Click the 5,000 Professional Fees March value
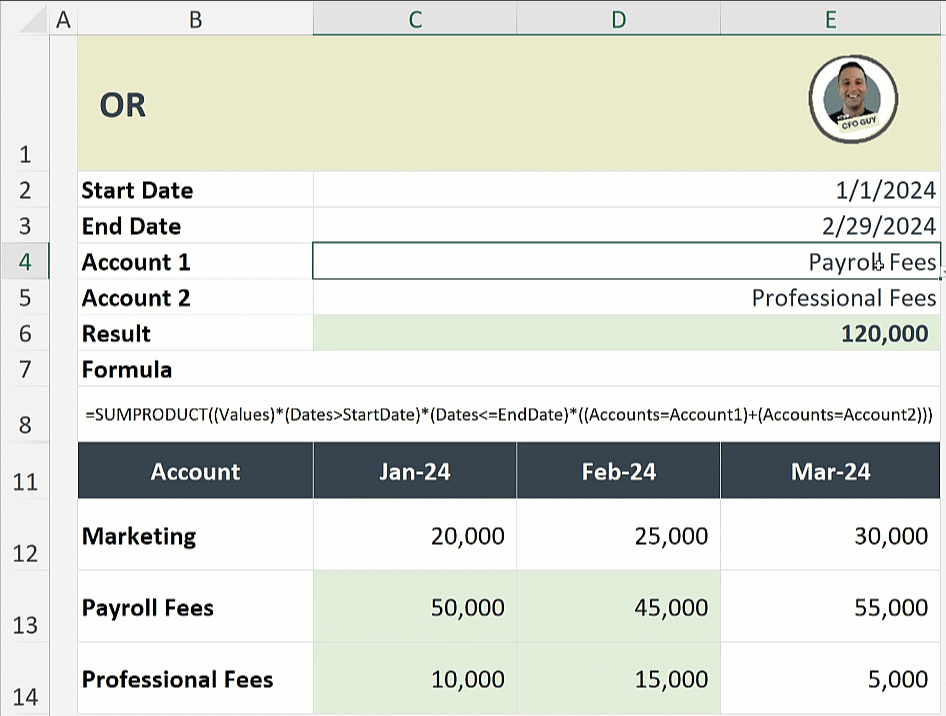 tap(830, 678)
